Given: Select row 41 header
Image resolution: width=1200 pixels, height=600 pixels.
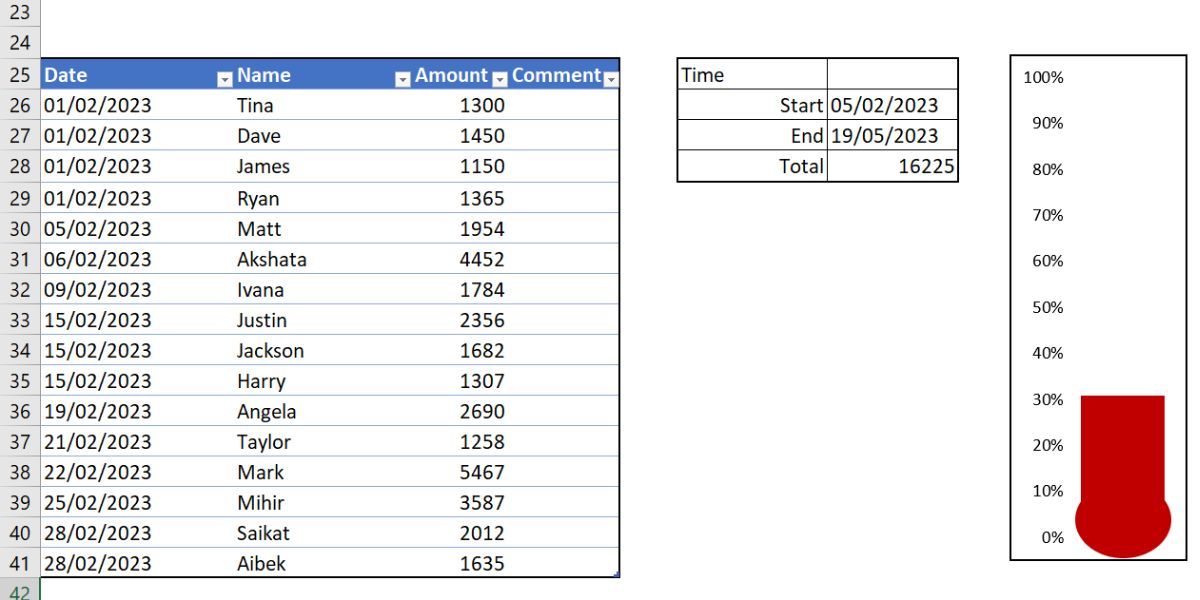Looking at the screenshot, I should [19, 563].
